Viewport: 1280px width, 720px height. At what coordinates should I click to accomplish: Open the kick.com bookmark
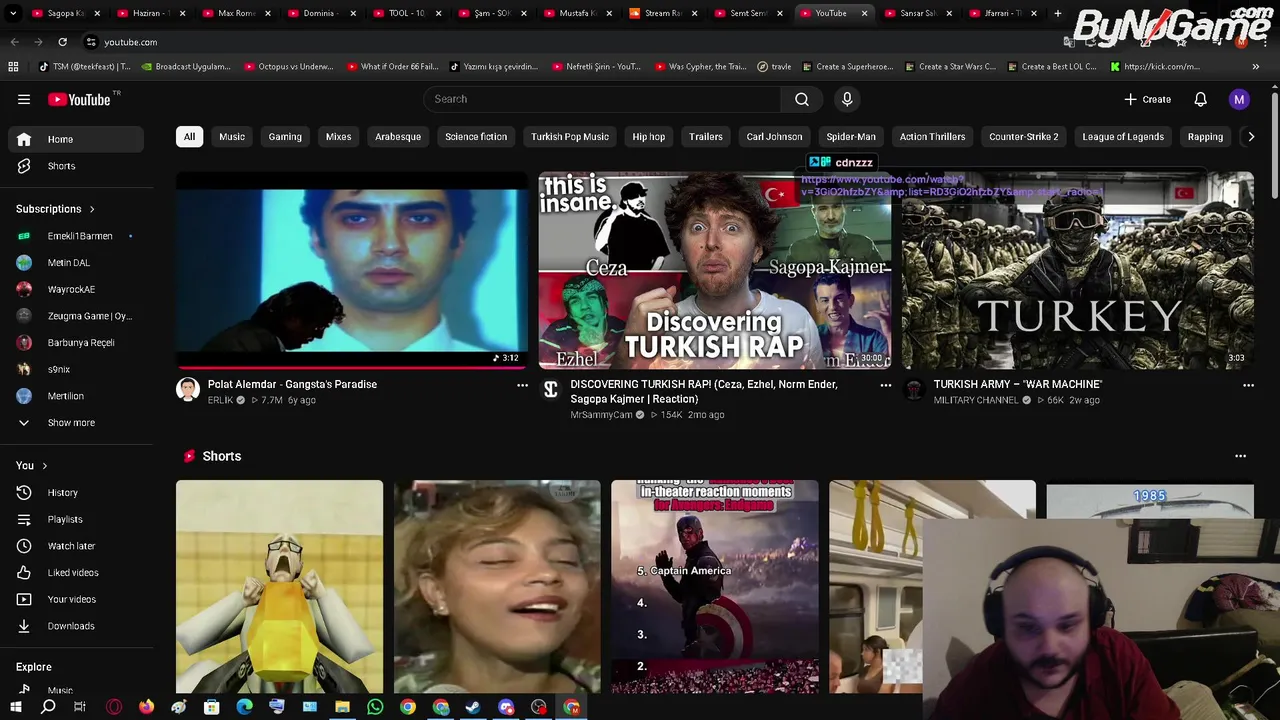click(1154, 67)
